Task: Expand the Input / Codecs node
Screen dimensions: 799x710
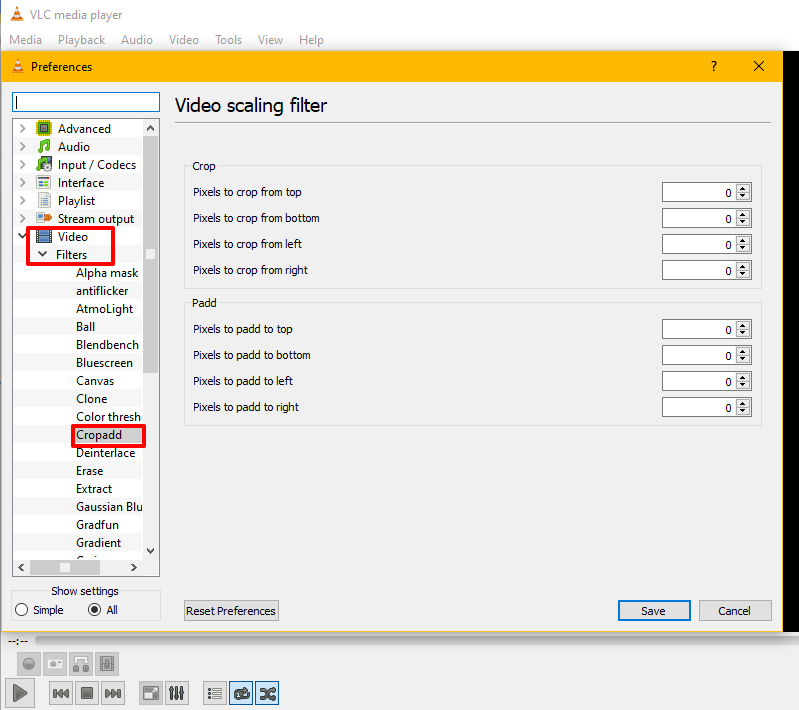Action: click(22, 165)
